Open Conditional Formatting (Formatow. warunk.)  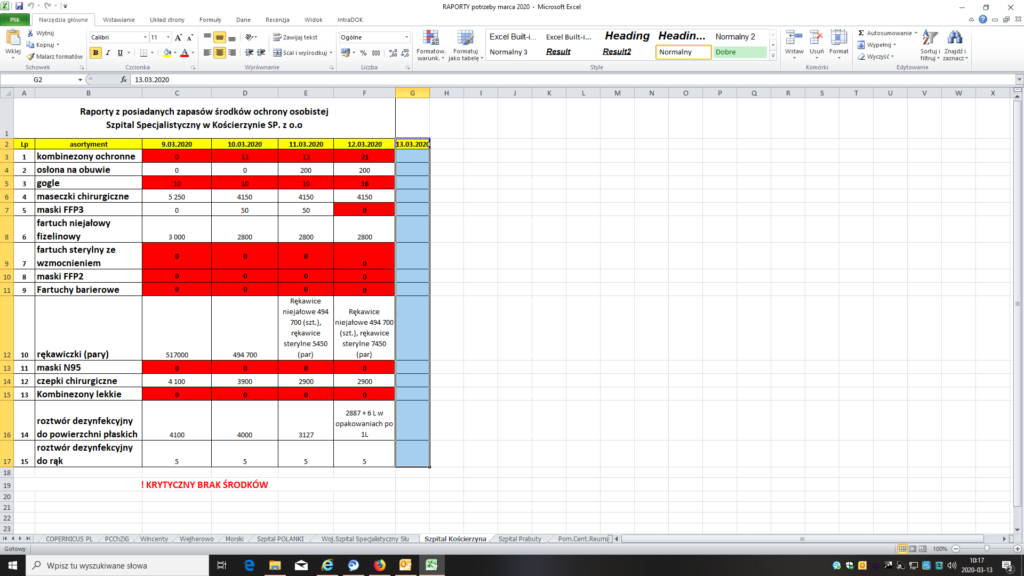point(430,38)
